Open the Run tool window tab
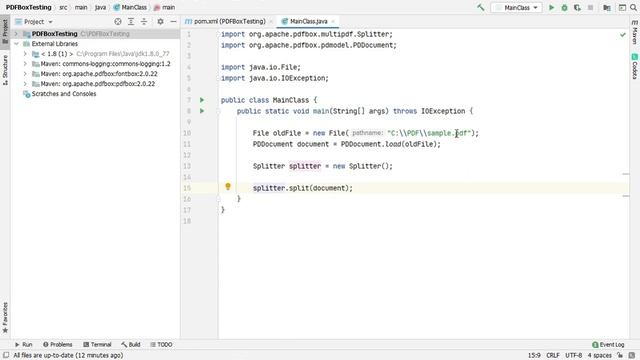 [24, 344]
